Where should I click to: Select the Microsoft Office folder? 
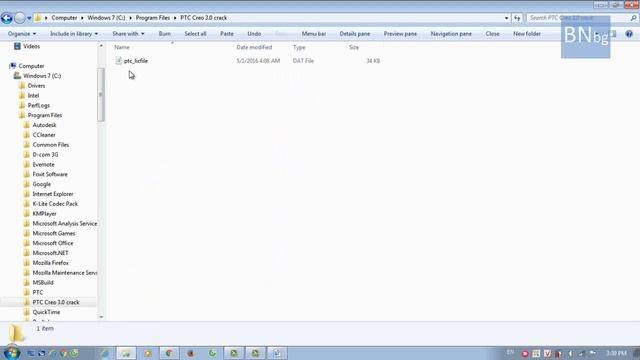coord(53,243)
